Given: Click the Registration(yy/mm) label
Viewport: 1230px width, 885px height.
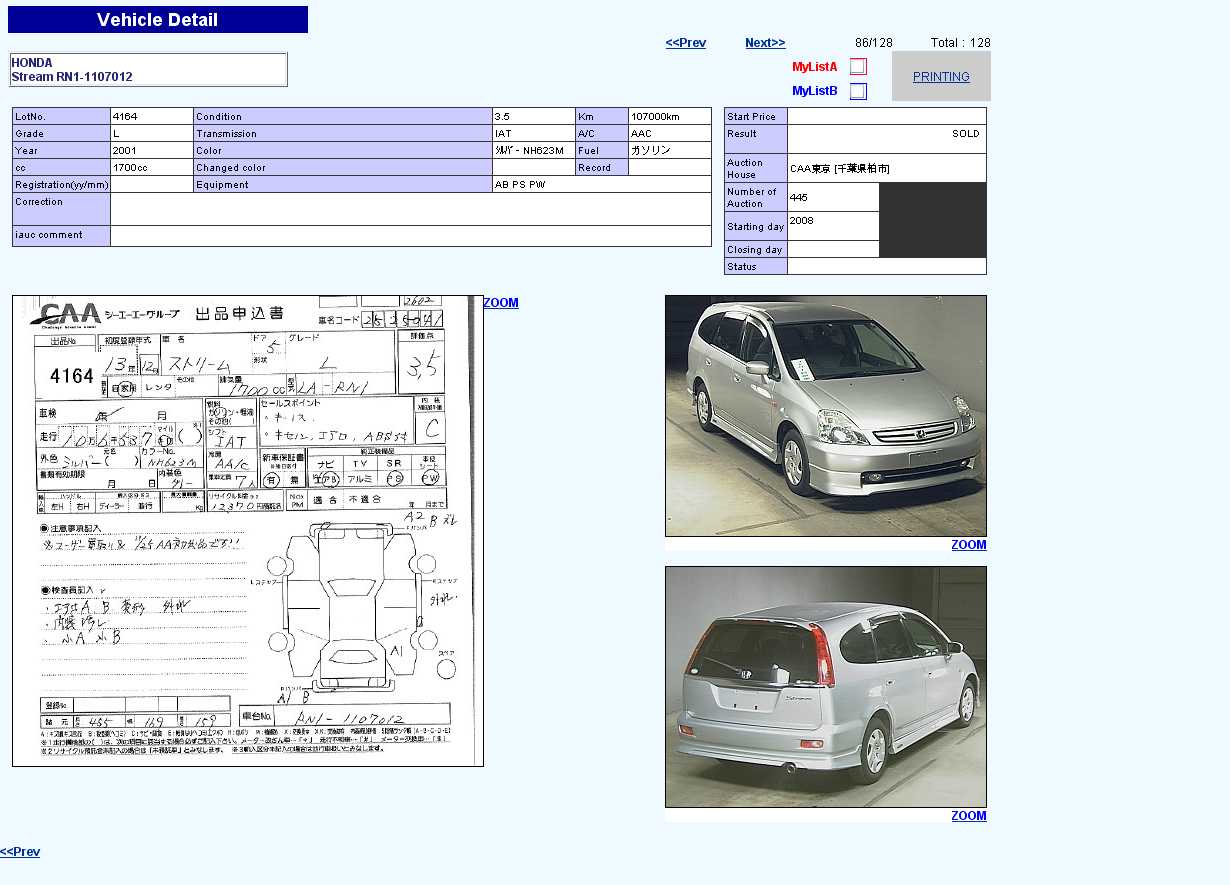Looking at the screenshot, I should (62, 185).
